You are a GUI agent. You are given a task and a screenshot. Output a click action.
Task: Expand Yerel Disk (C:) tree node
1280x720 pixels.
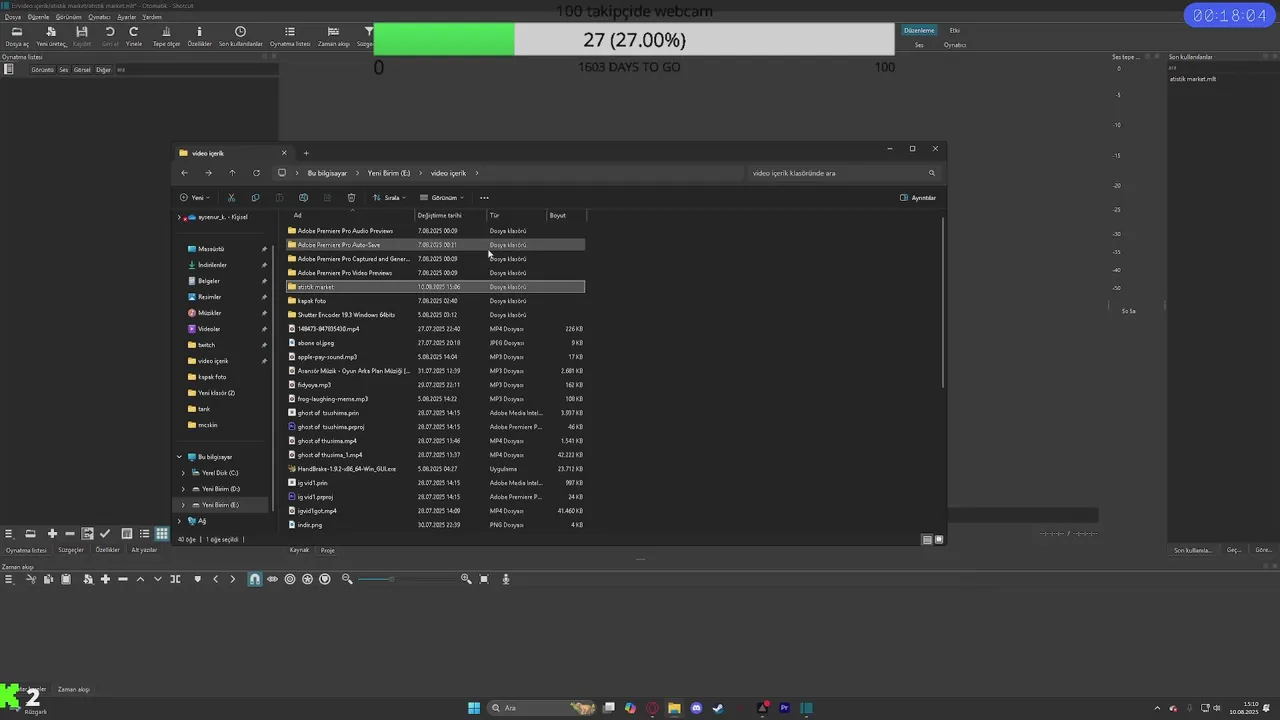(x=184, y=473)
